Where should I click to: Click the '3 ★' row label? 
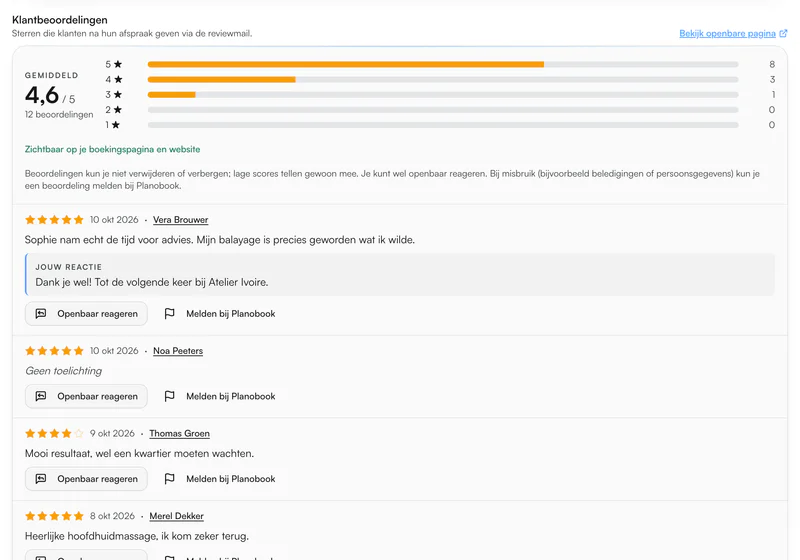point(114,94)
